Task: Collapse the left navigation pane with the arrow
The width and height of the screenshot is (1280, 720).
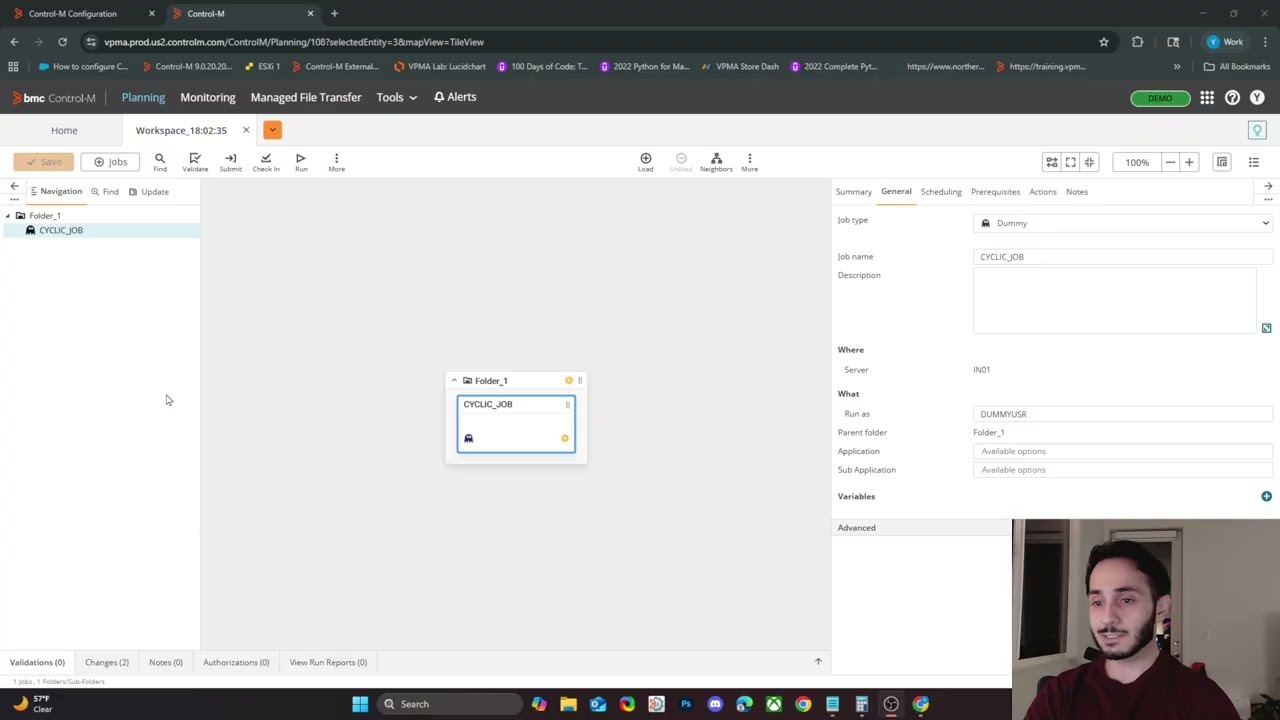Action: pyautogui.click(x=14, y=186)
